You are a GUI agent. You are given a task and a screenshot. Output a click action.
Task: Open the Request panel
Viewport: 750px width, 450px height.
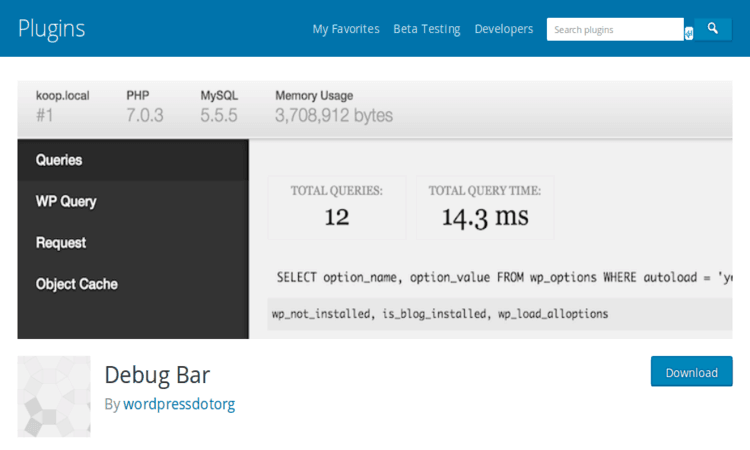[x=133, y=243]
